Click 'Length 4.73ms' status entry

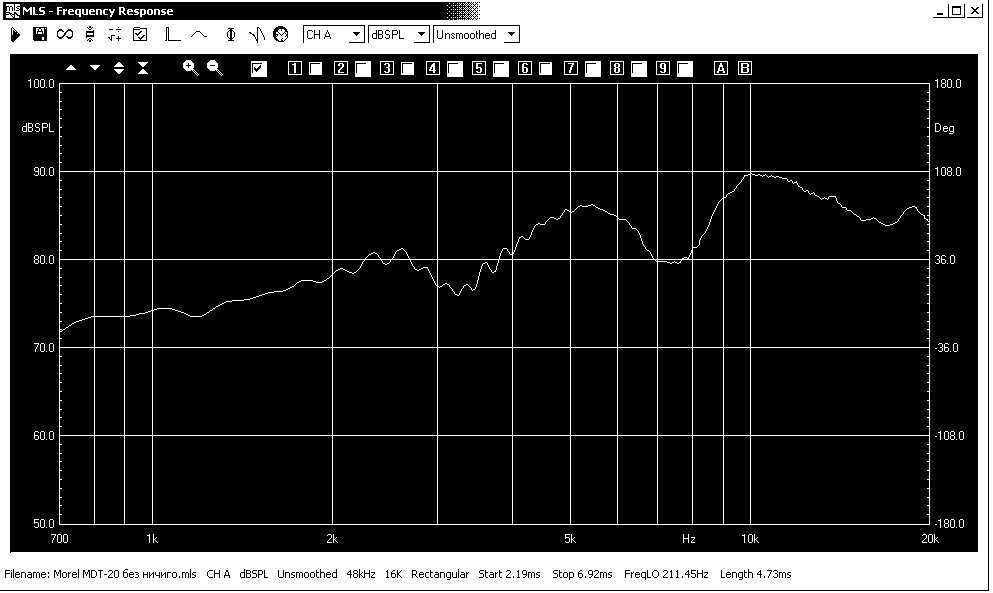pos(756,574)
